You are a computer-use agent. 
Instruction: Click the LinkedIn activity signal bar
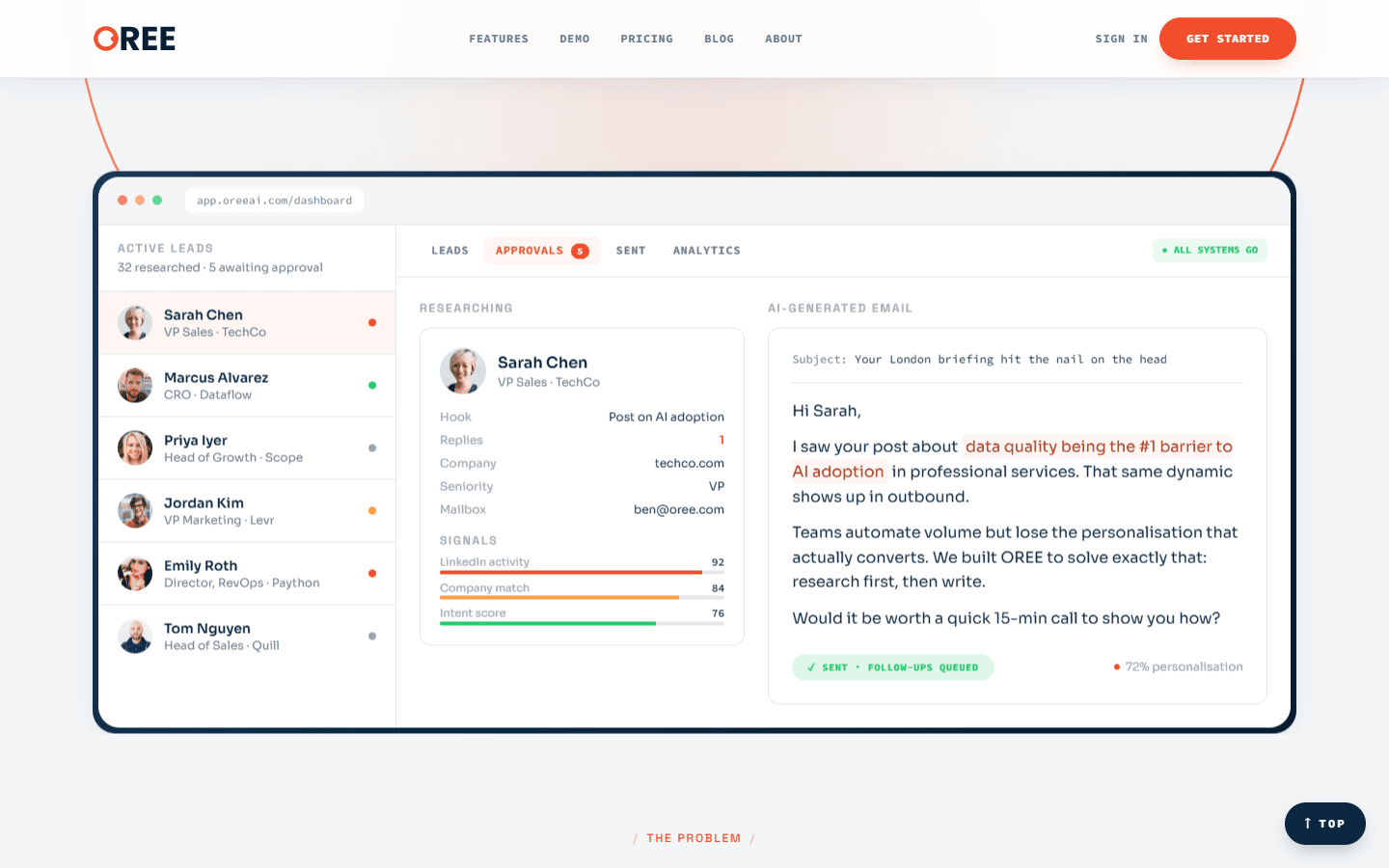click(x=582, y=573)
